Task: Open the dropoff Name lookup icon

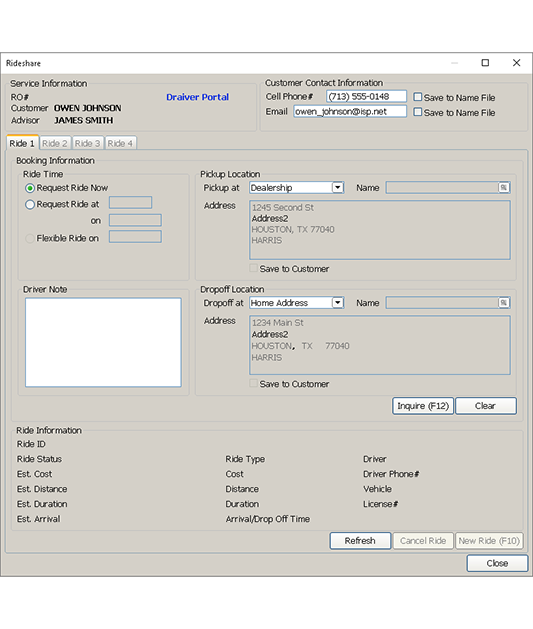Action: point(503,303)
